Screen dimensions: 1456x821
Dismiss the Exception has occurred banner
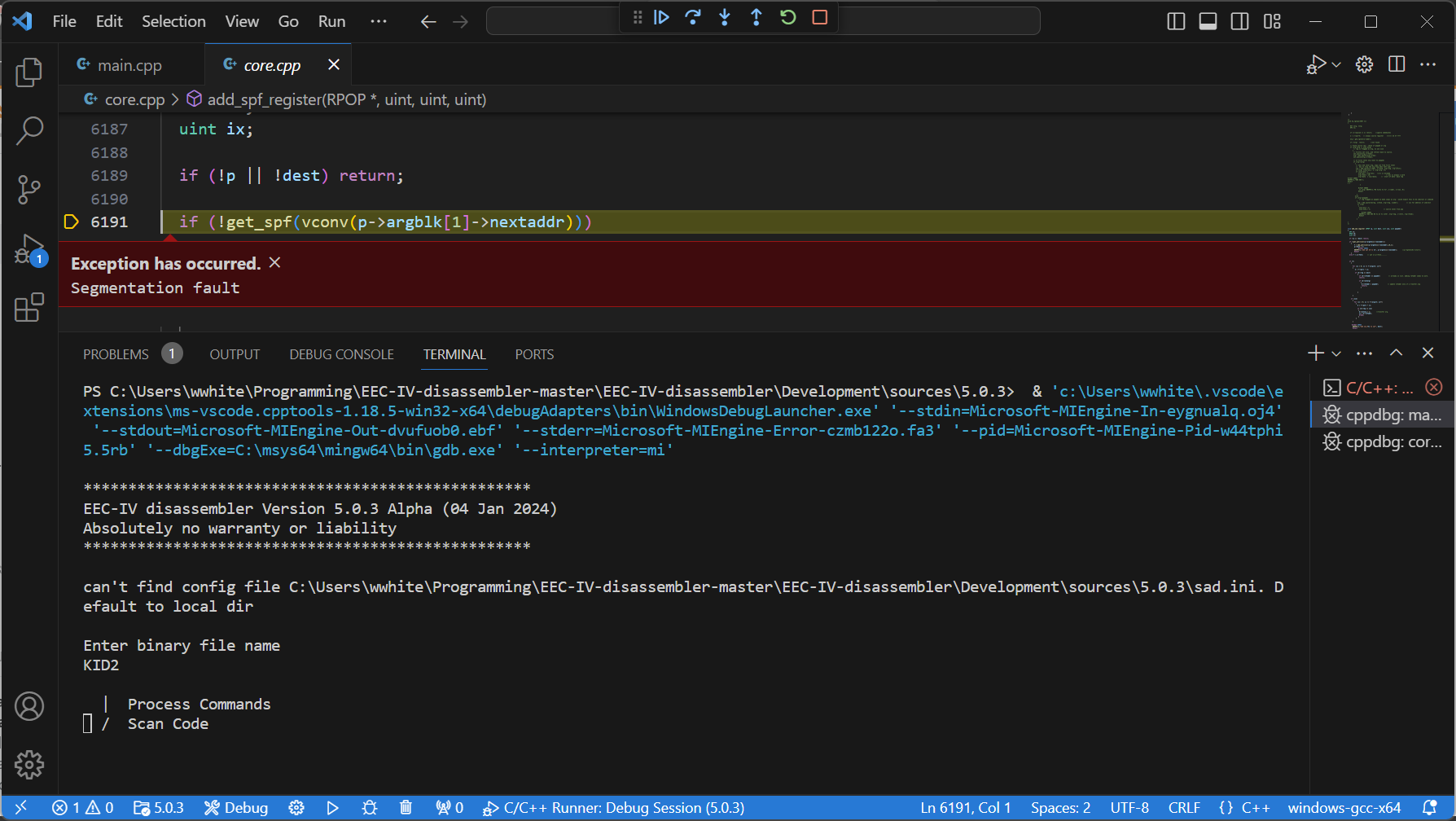click(275, 262)
